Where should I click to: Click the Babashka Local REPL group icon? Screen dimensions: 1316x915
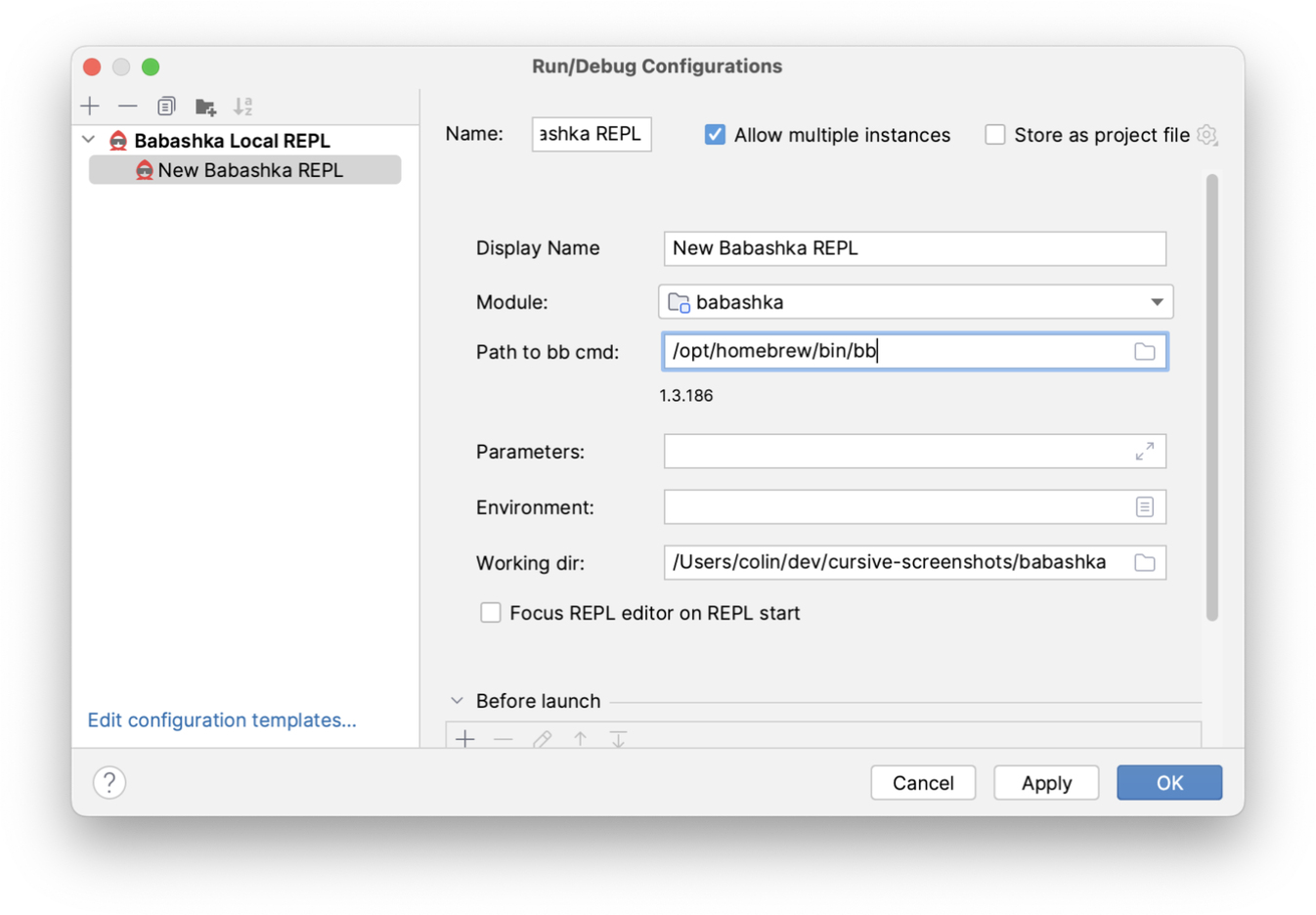tap(118, 141)
